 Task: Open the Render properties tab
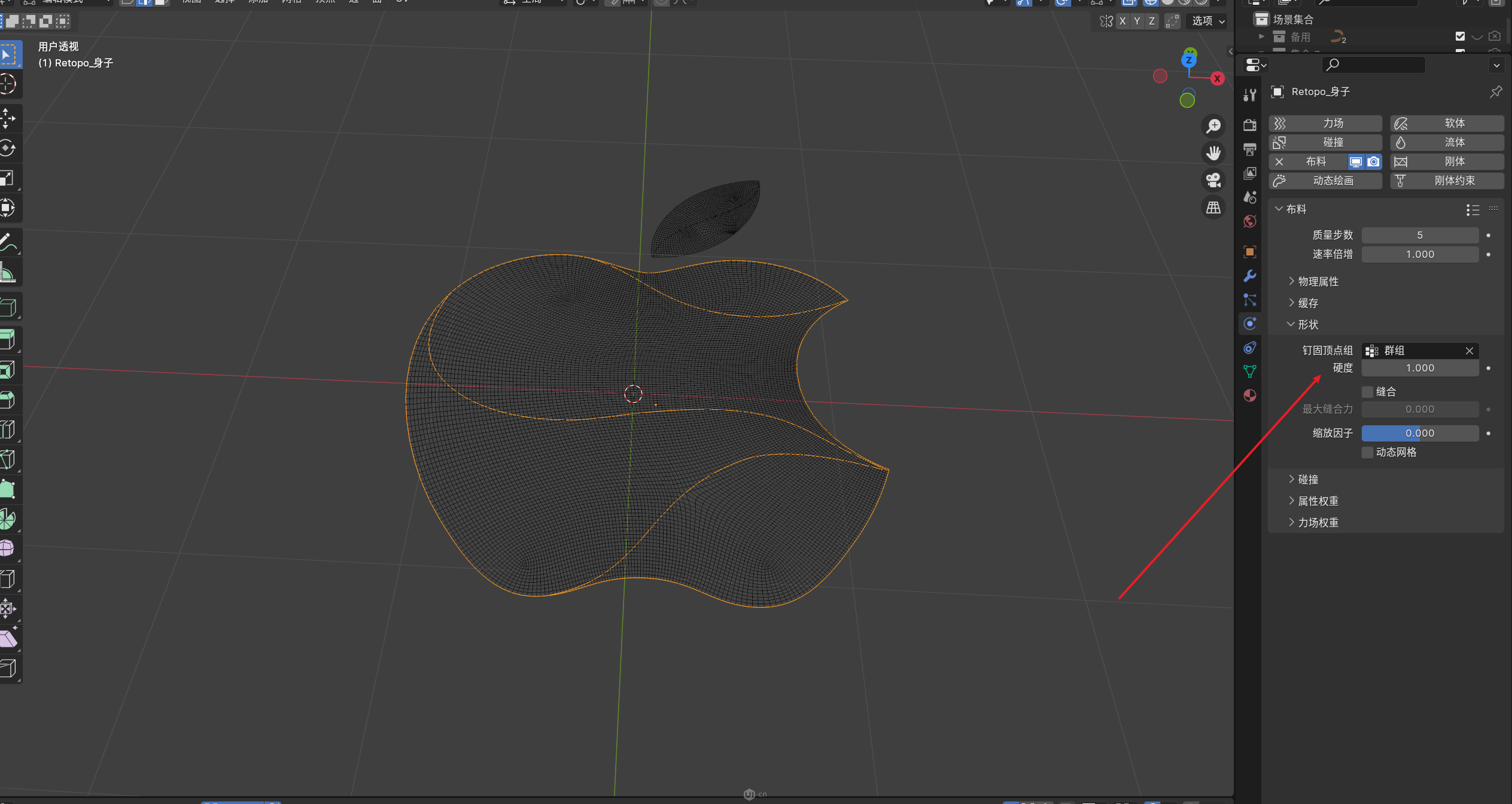coord(1250,124)
